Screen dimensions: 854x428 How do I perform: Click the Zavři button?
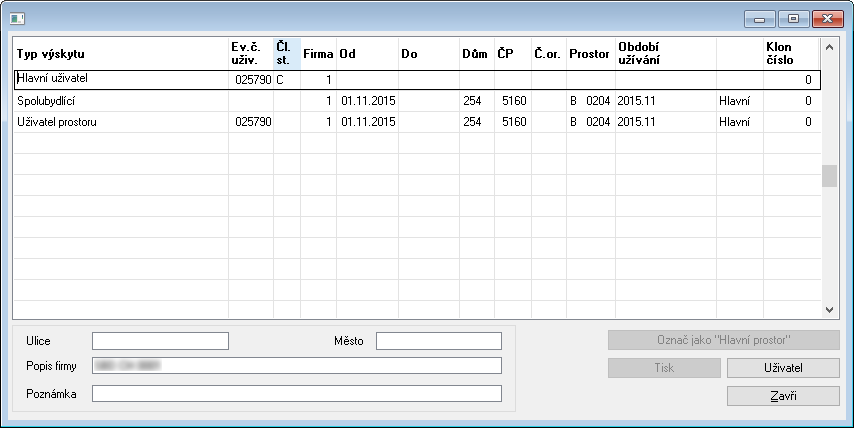783,396
